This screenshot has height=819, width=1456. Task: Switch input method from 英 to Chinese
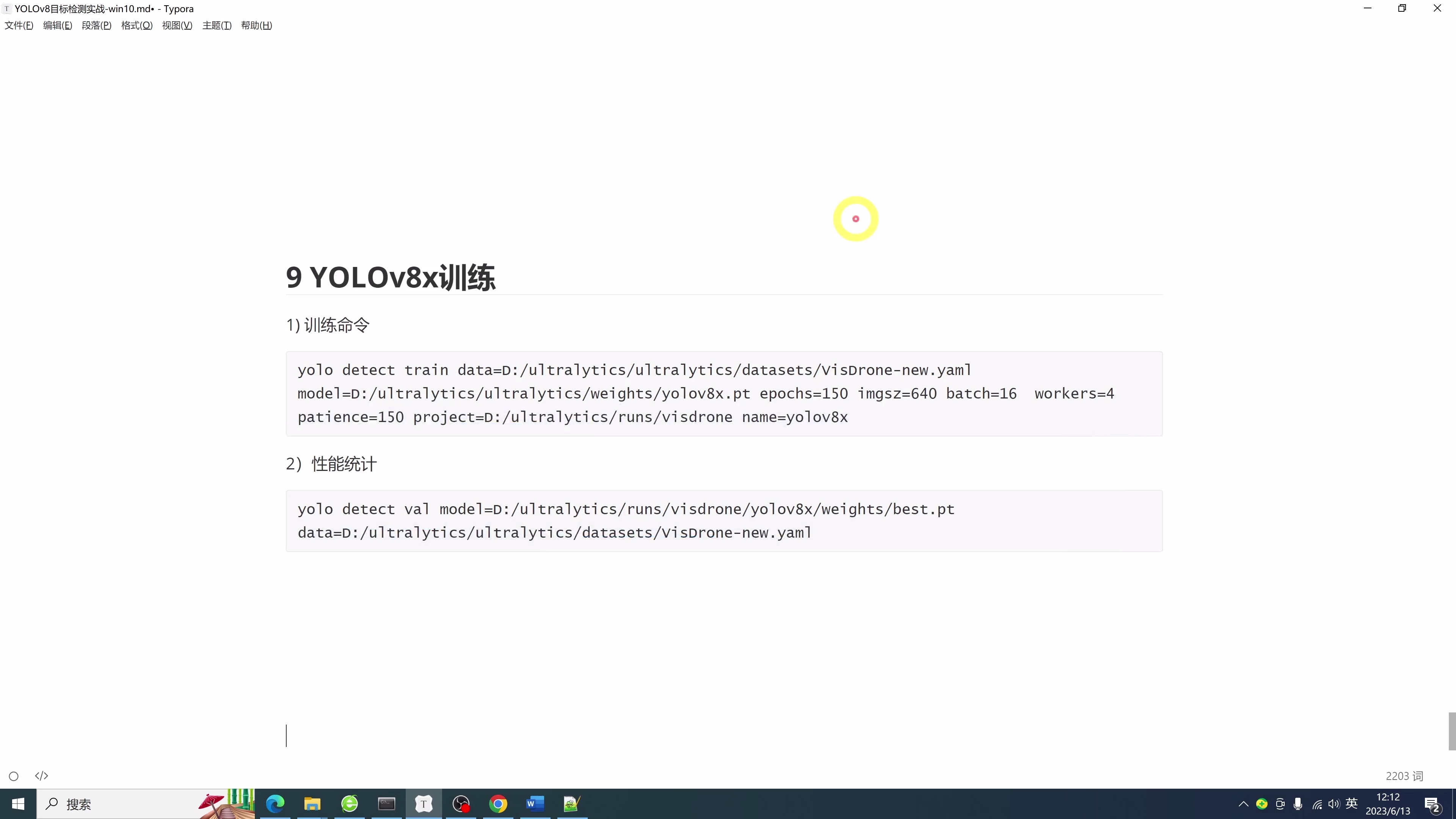tap(1352, 804)
